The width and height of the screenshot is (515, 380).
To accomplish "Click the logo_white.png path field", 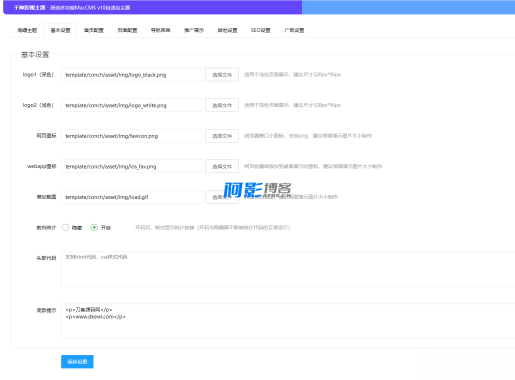I will point(132,105).
